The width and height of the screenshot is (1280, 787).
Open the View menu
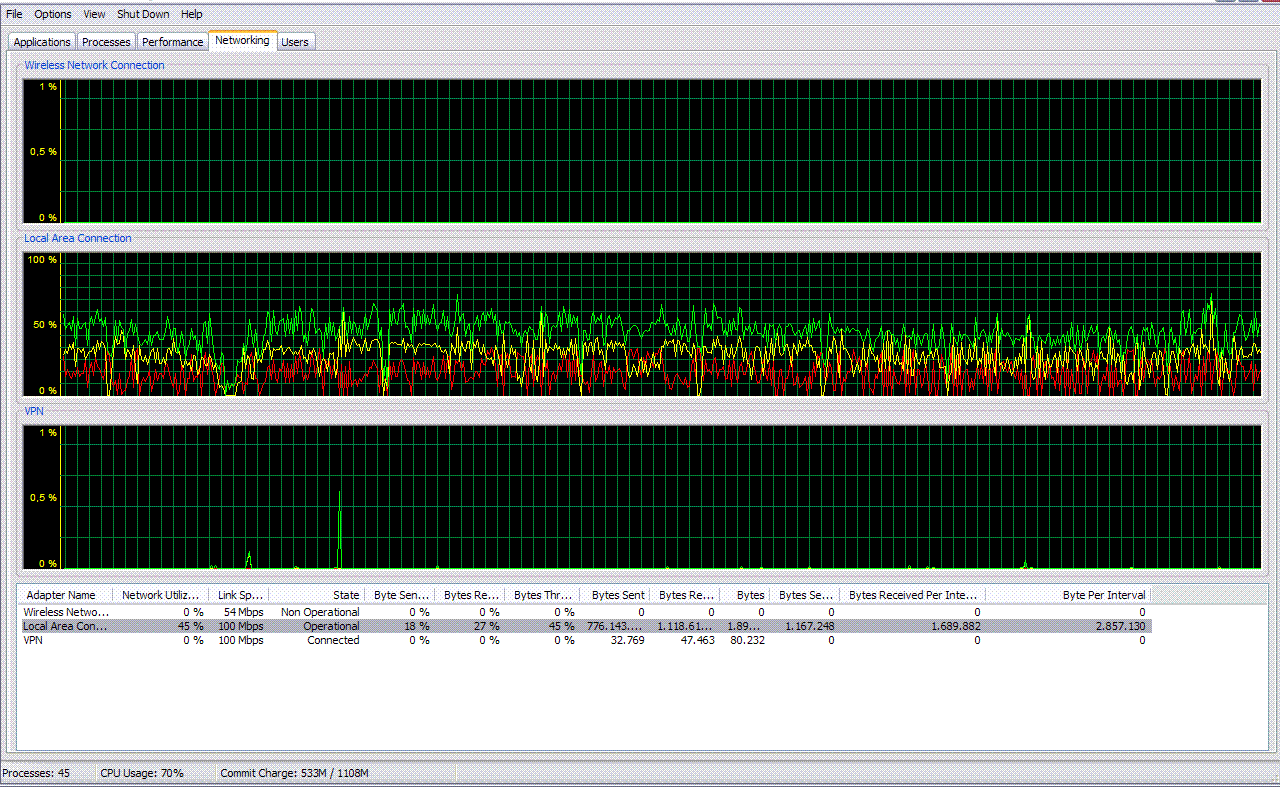click(x=94, y=14)
